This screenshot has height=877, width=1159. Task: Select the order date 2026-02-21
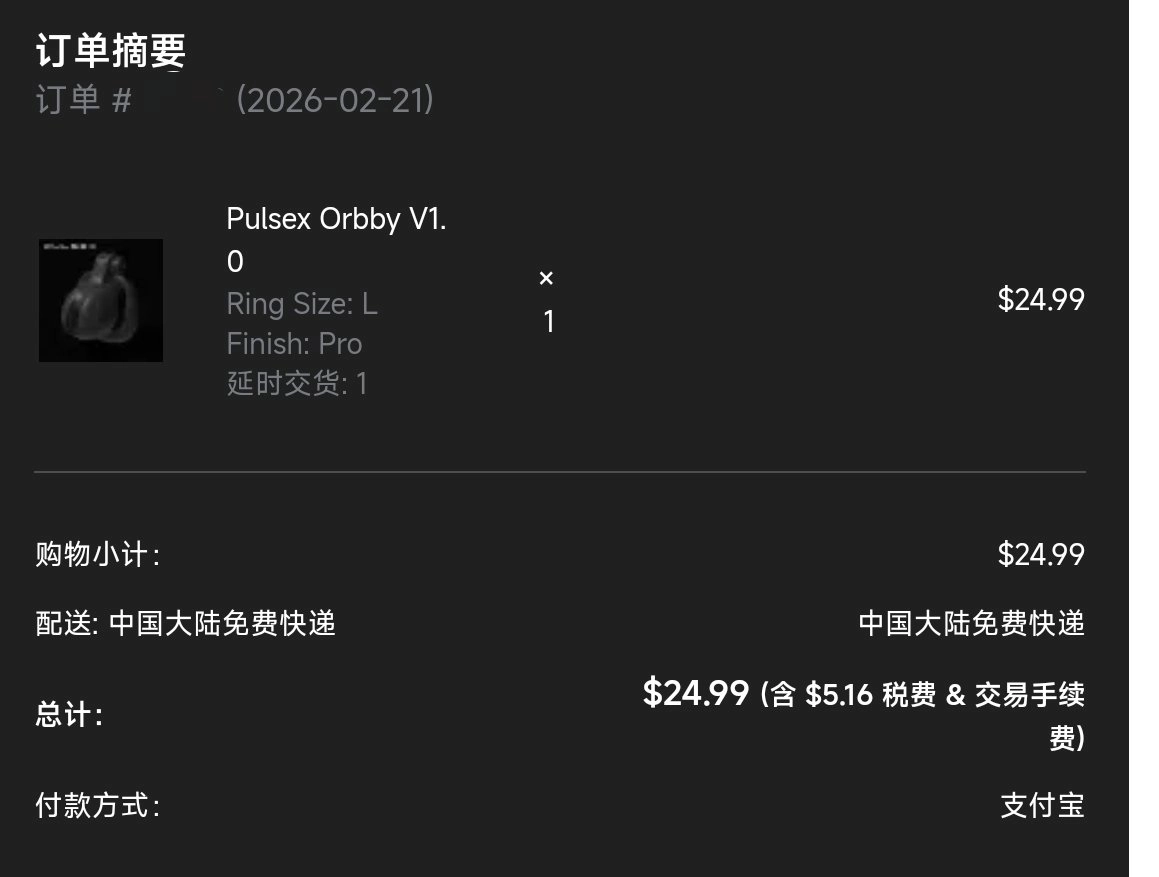[x=335, y=100]
